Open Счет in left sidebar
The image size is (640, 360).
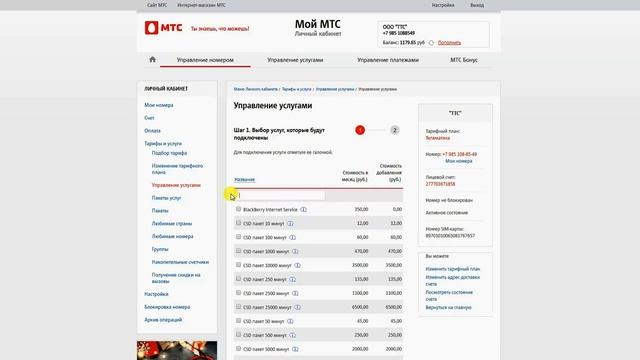[149, 118]
